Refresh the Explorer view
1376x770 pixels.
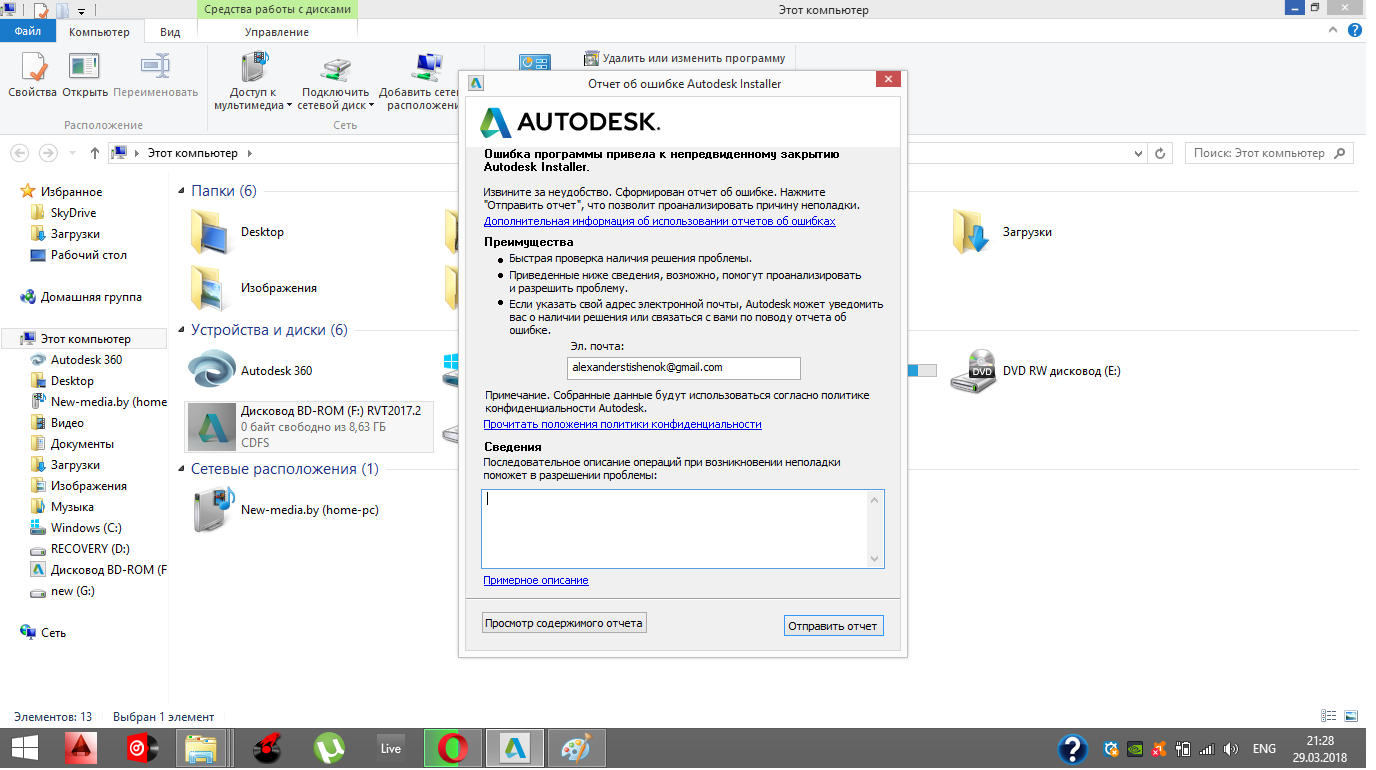(1160, 154)
